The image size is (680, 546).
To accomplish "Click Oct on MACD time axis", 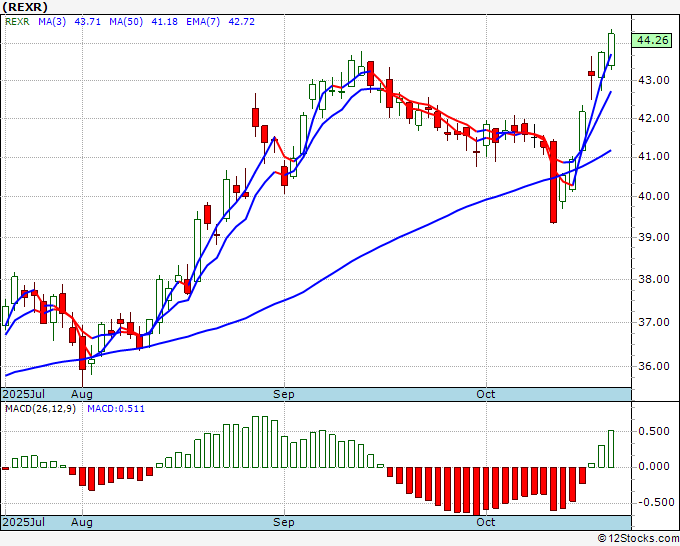I will pos(485,522).
